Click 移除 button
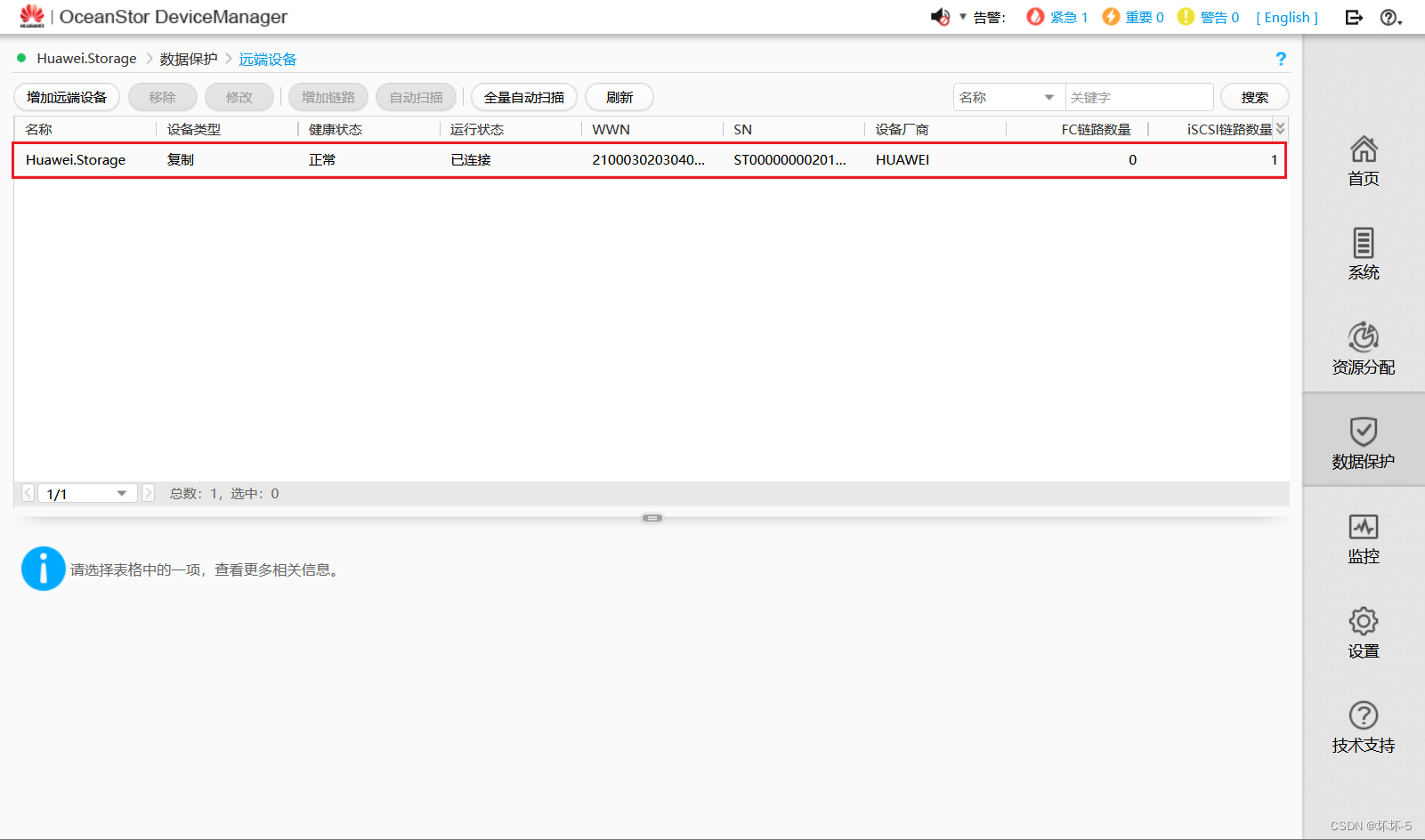This screenshot has height=840, width=1425. [163, 97]
